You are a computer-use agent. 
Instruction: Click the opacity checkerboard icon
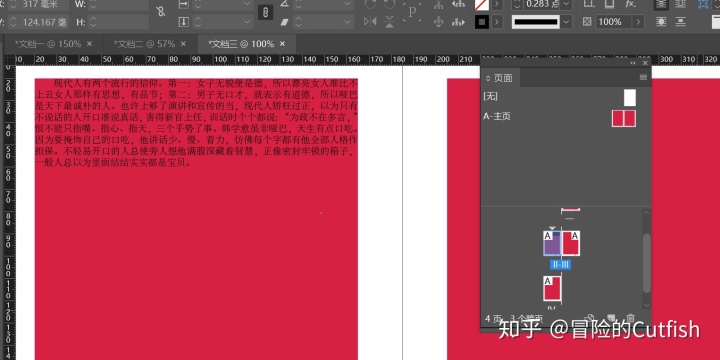(587, 22)
